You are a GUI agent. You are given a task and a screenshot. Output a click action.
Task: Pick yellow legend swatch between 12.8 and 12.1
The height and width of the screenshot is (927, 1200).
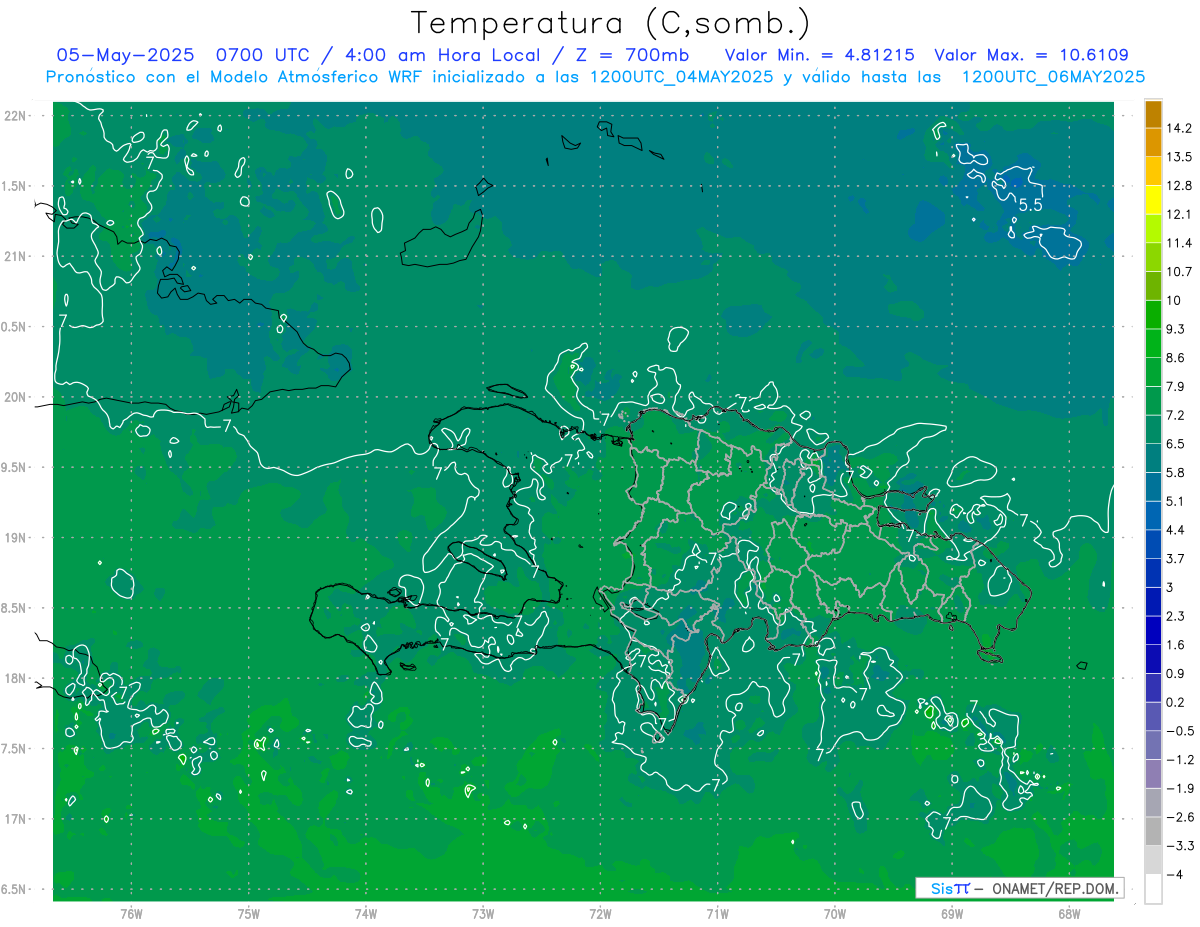pyautogui.click(x=1153, y=199)
